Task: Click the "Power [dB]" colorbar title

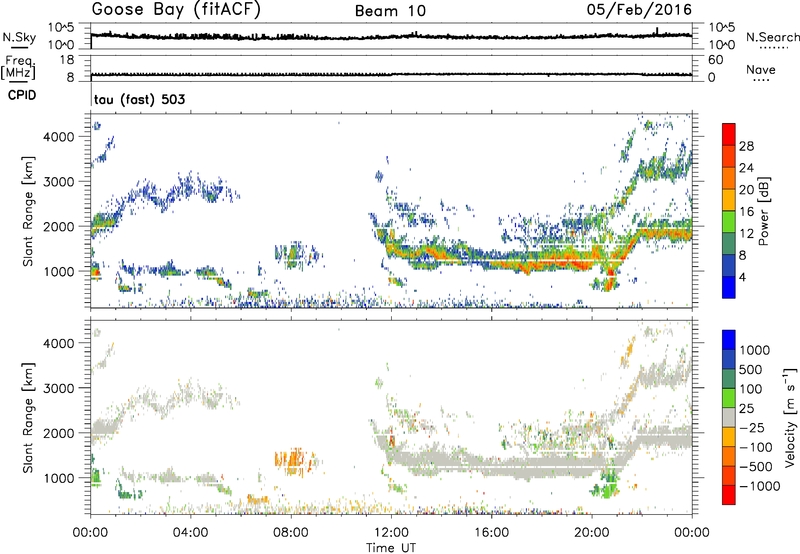Action: pyautogui.click(x=763, y=211)
